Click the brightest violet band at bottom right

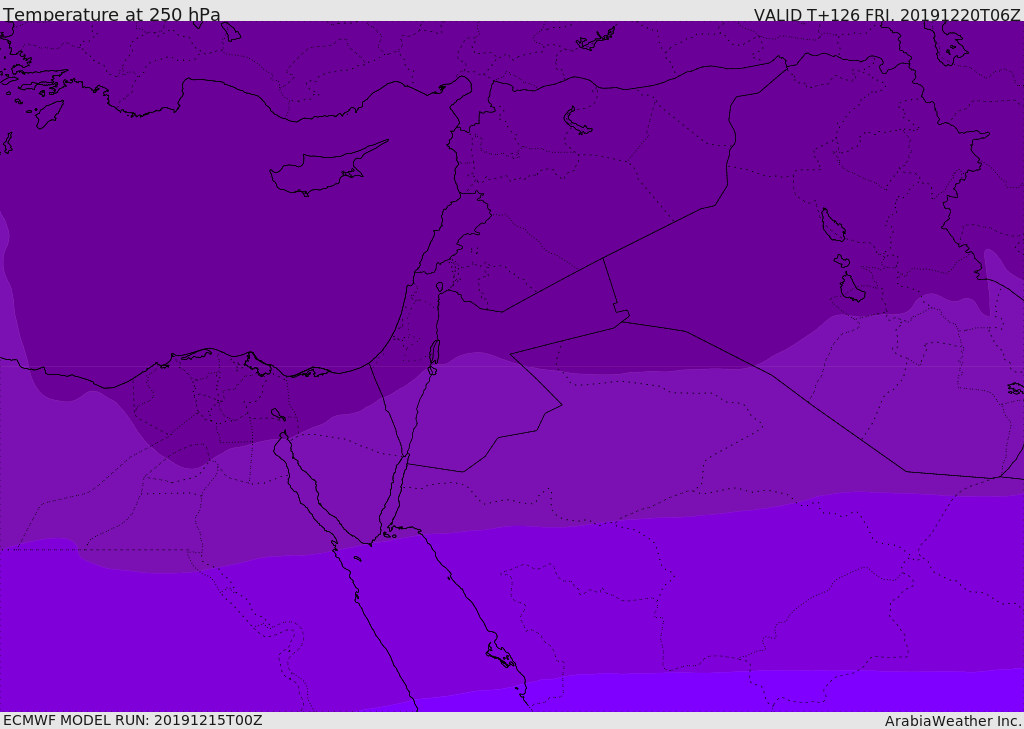coord(800,695)
